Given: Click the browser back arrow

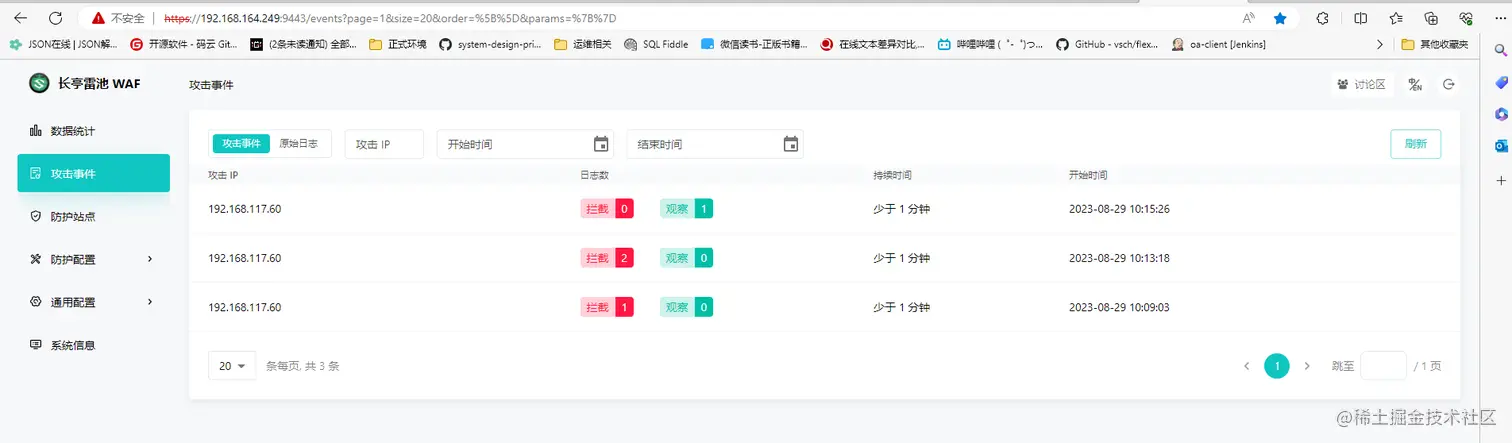Looking at the screenshot, I should (x=20, y=17).
